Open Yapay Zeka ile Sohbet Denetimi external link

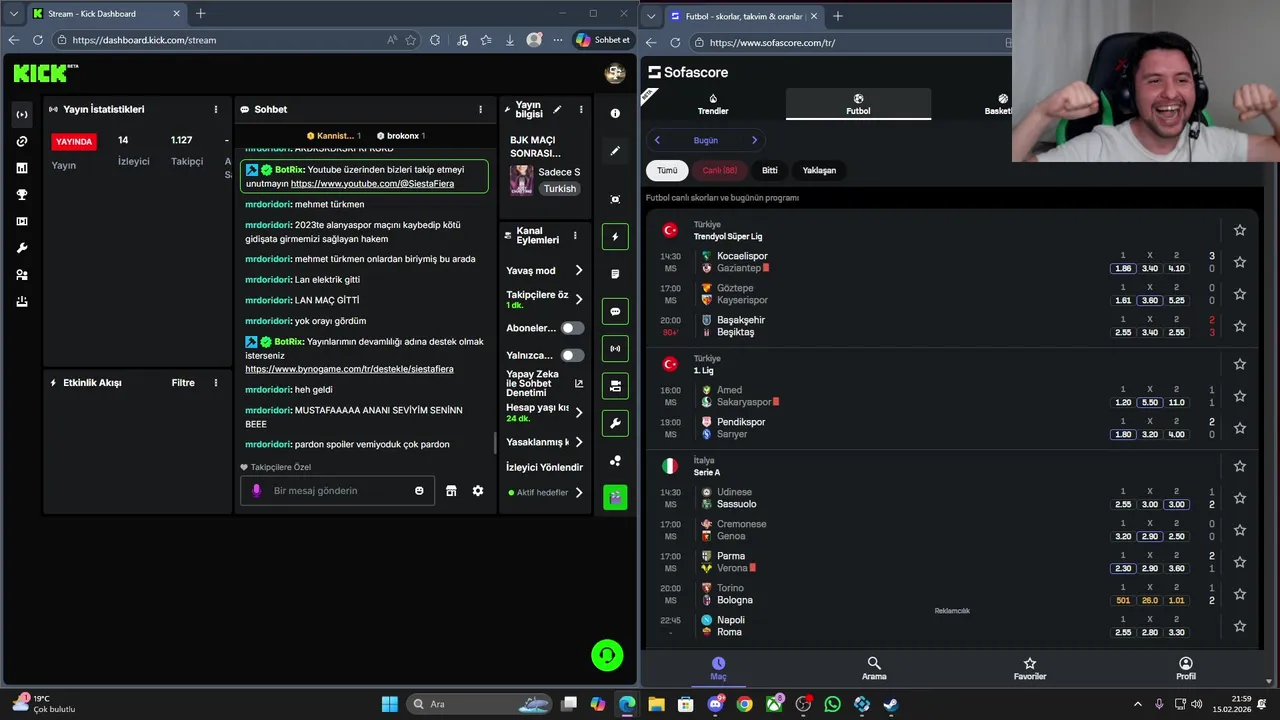pyautogui.click(x=578, y=383)
